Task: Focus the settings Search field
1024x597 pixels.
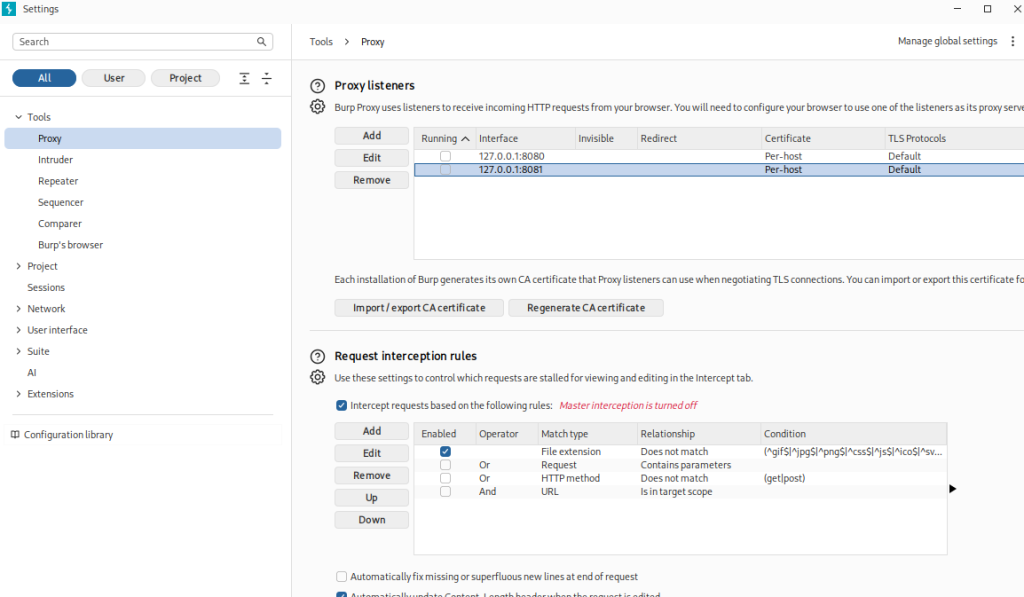Action: click(142, 42)
